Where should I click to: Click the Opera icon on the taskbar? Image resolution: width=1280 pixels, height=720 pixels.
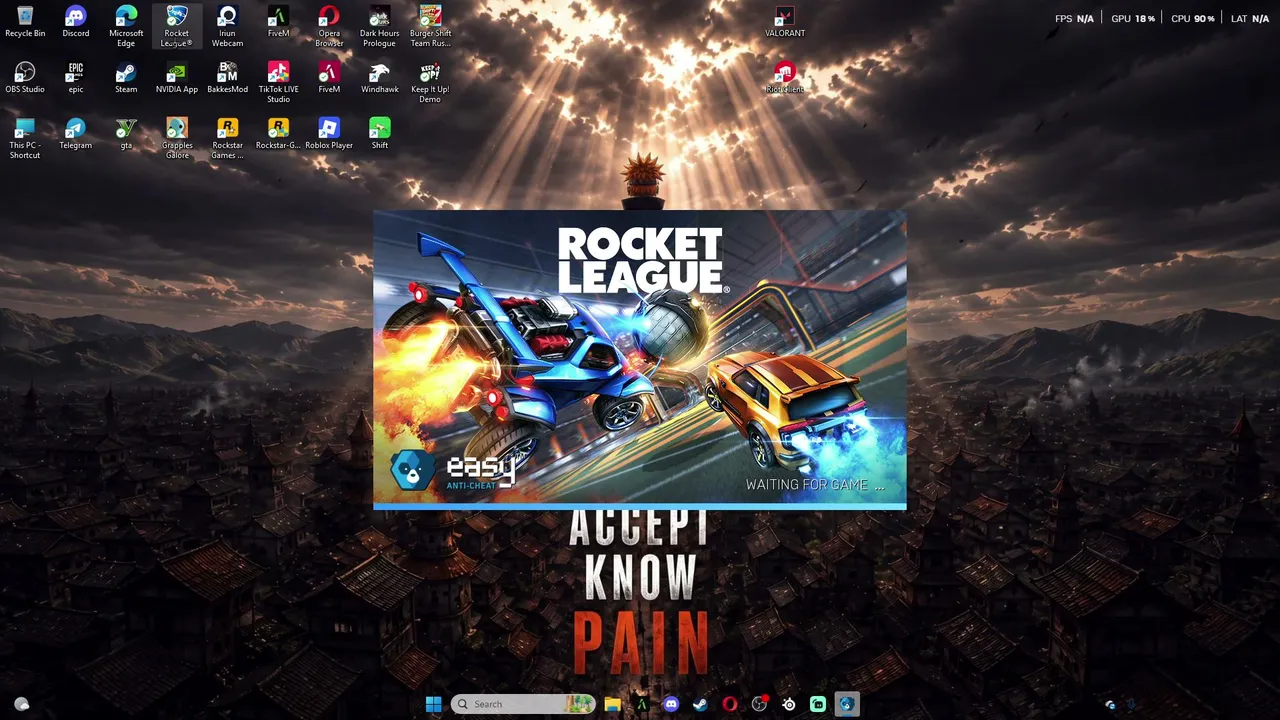pos(730,704)
